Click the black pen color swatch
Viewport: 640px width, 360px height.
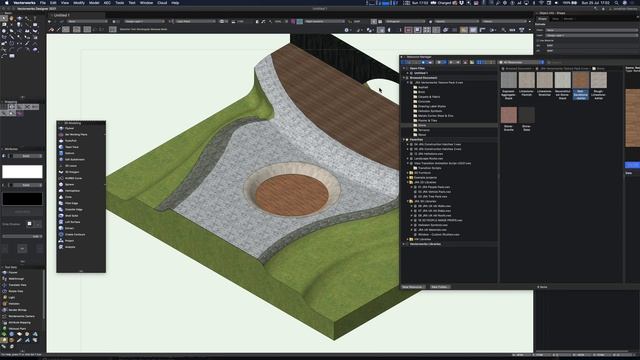tap(22, 199)
